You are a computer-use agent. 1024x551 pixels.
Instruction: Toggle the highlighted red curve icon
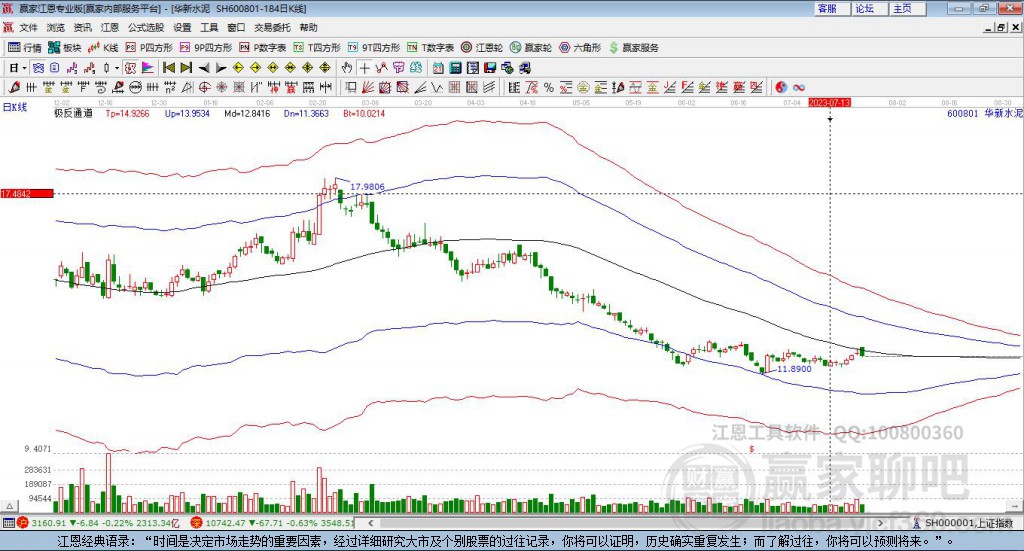click(x=129, y=68)
